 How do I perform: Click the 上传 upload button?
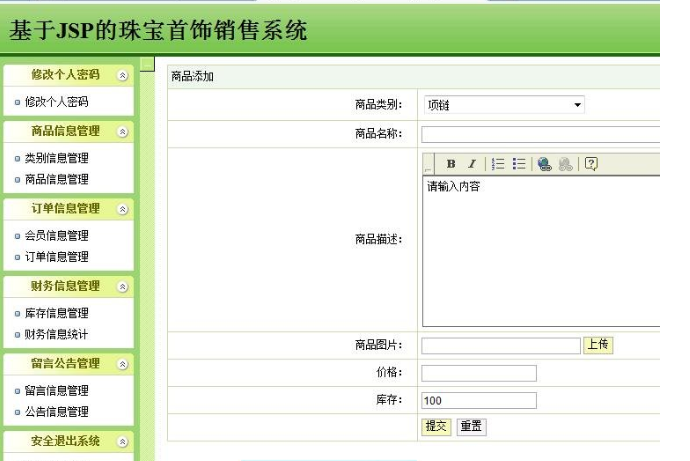[598, 345]
